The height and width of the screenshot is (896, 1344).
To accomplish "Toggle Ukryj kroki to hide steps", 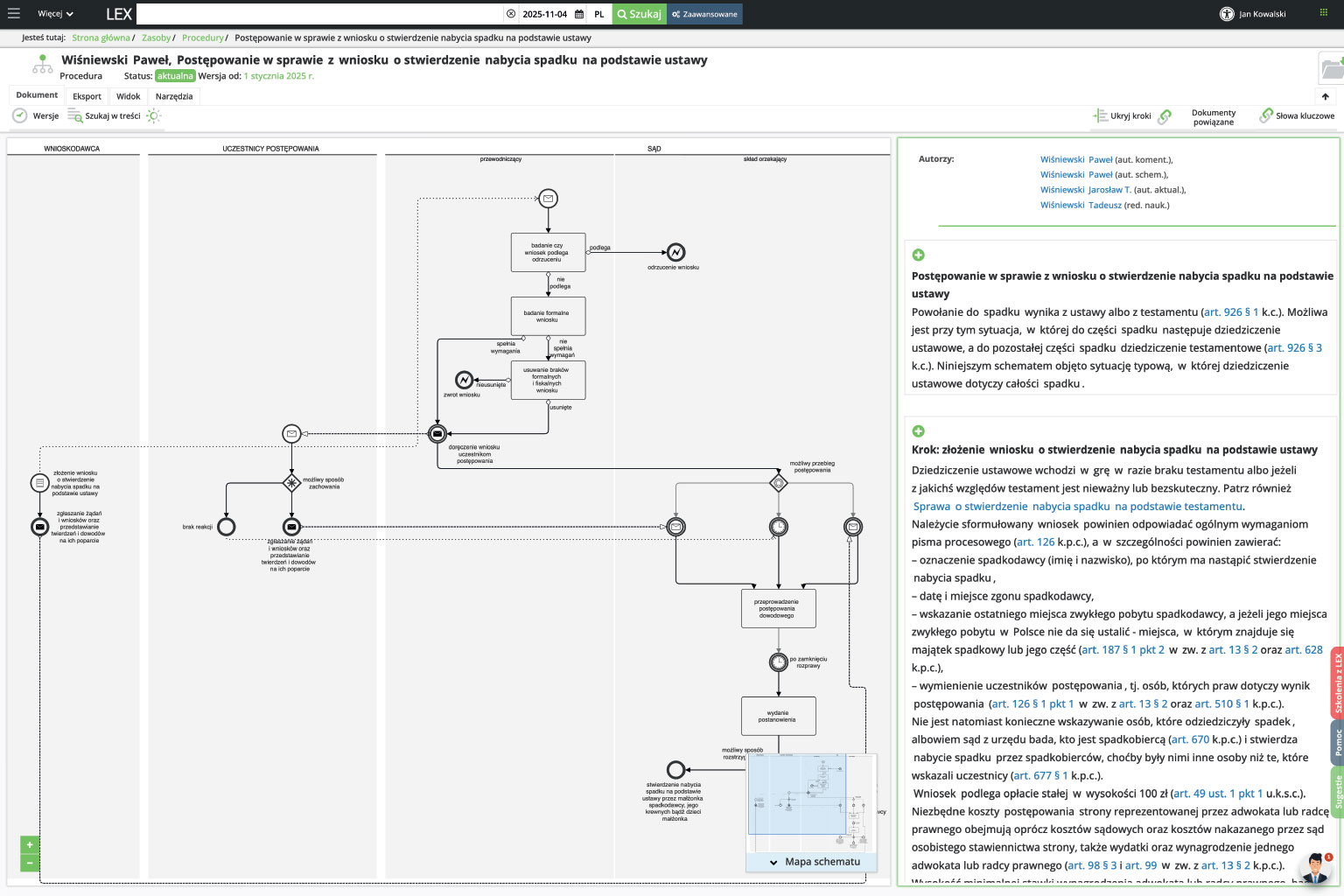I will 1123,115.
